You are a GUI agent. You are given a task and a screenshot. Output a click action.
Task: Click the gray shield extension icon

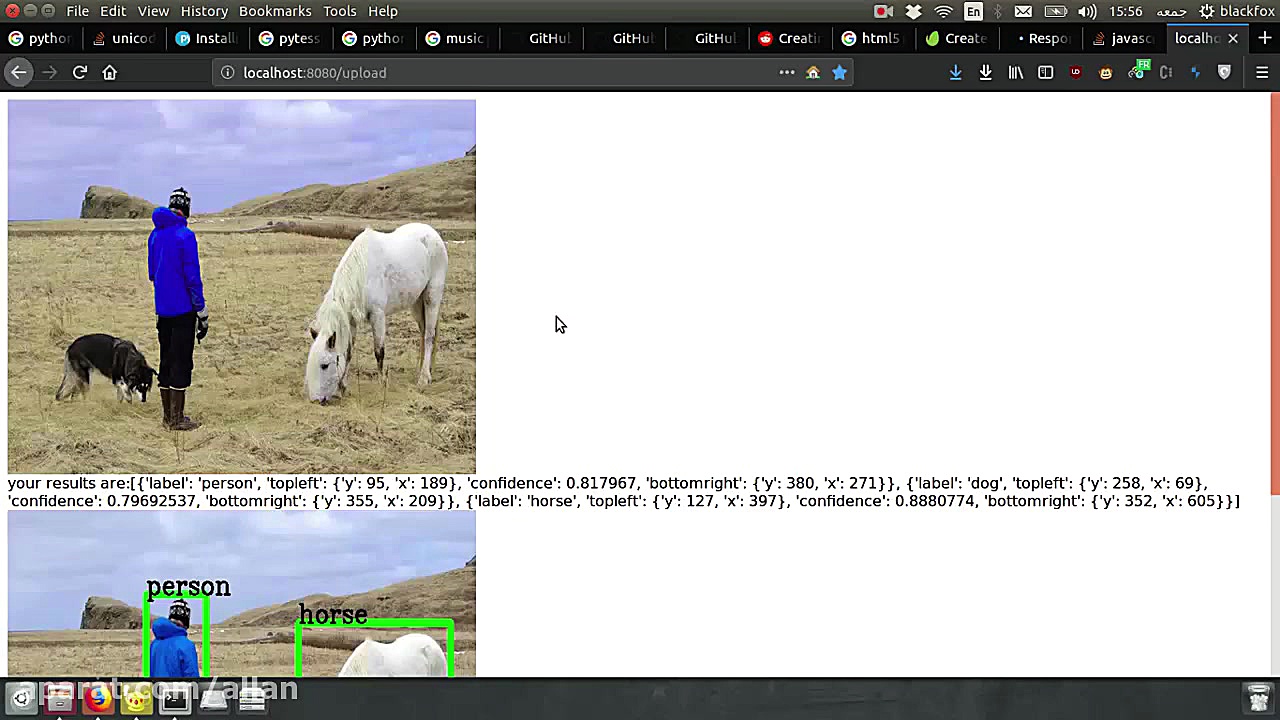point(1224,72)
